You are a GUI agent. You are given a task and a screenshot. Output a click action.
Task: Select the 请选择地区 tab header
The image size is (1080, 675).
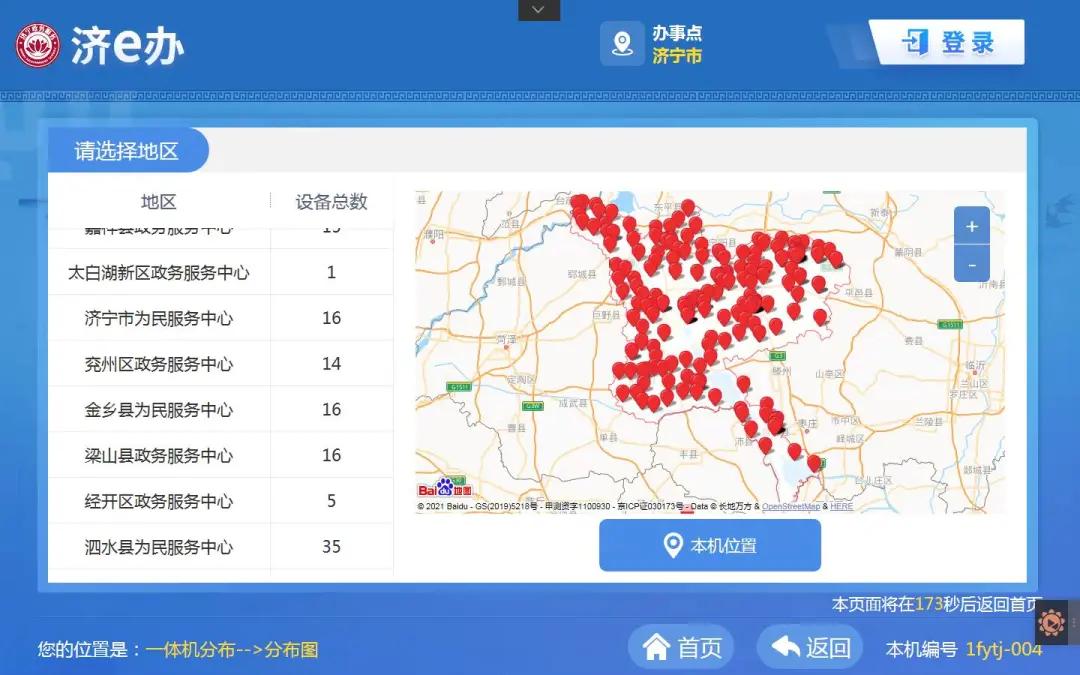127,151
